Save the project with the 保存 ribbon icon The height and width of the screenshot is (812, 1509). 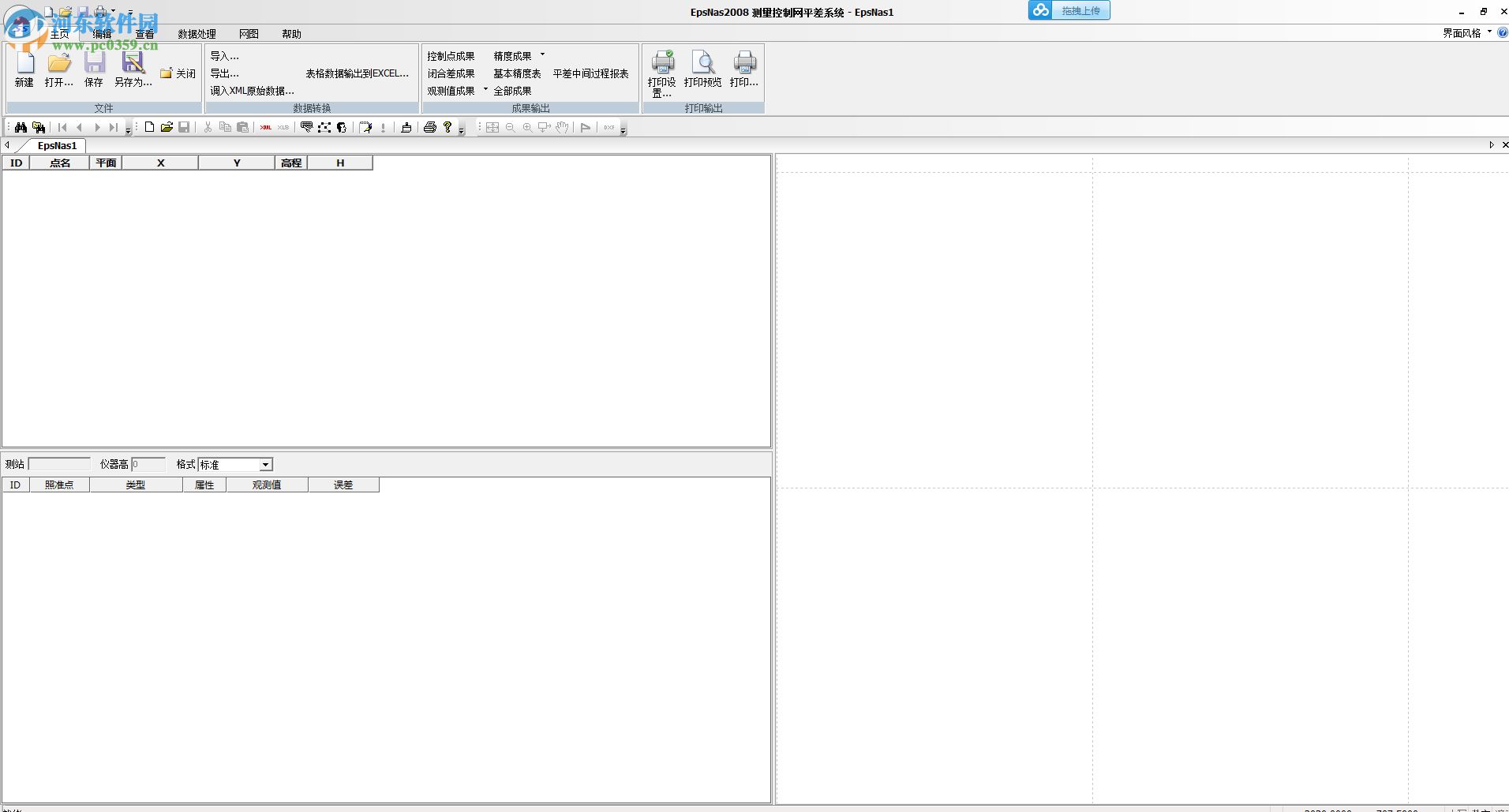point(94,69)
